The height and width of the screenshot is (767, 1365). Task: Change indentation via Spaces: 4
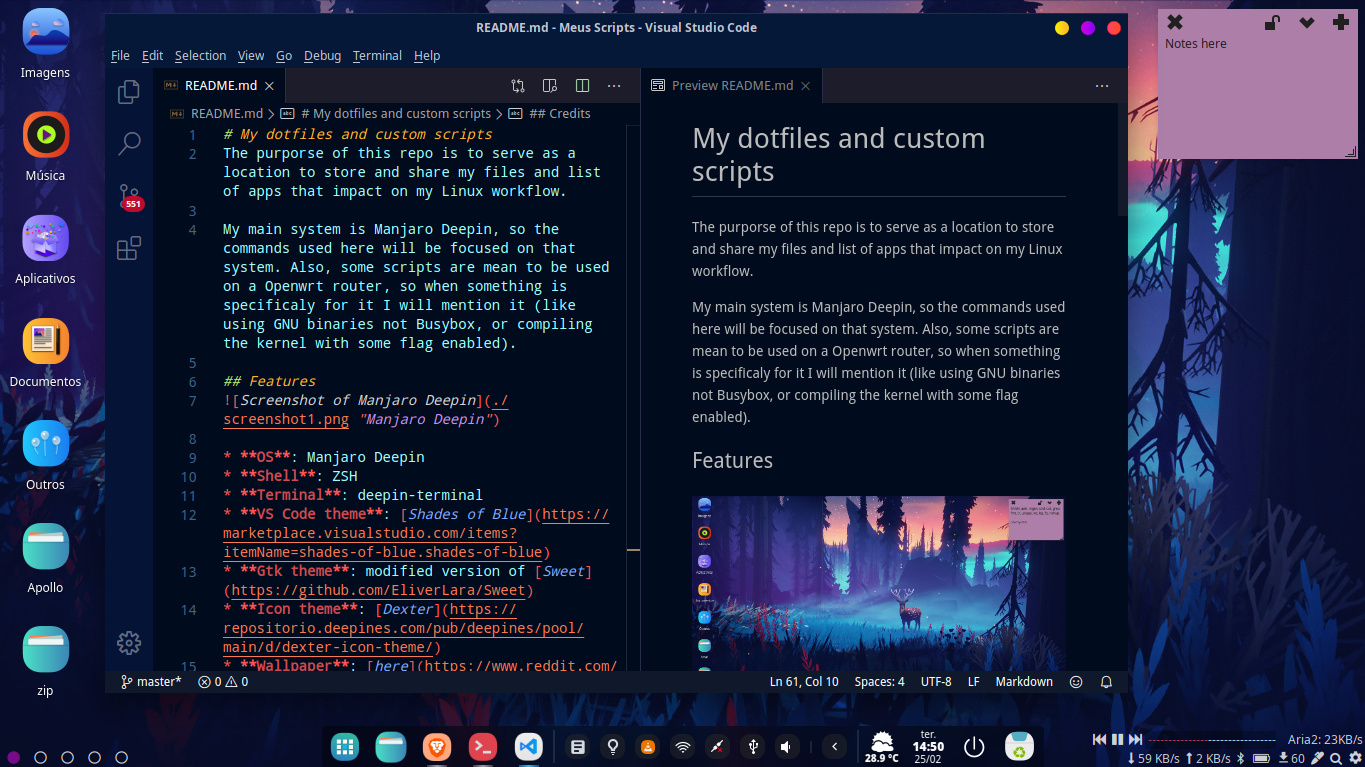coord(880,682)
